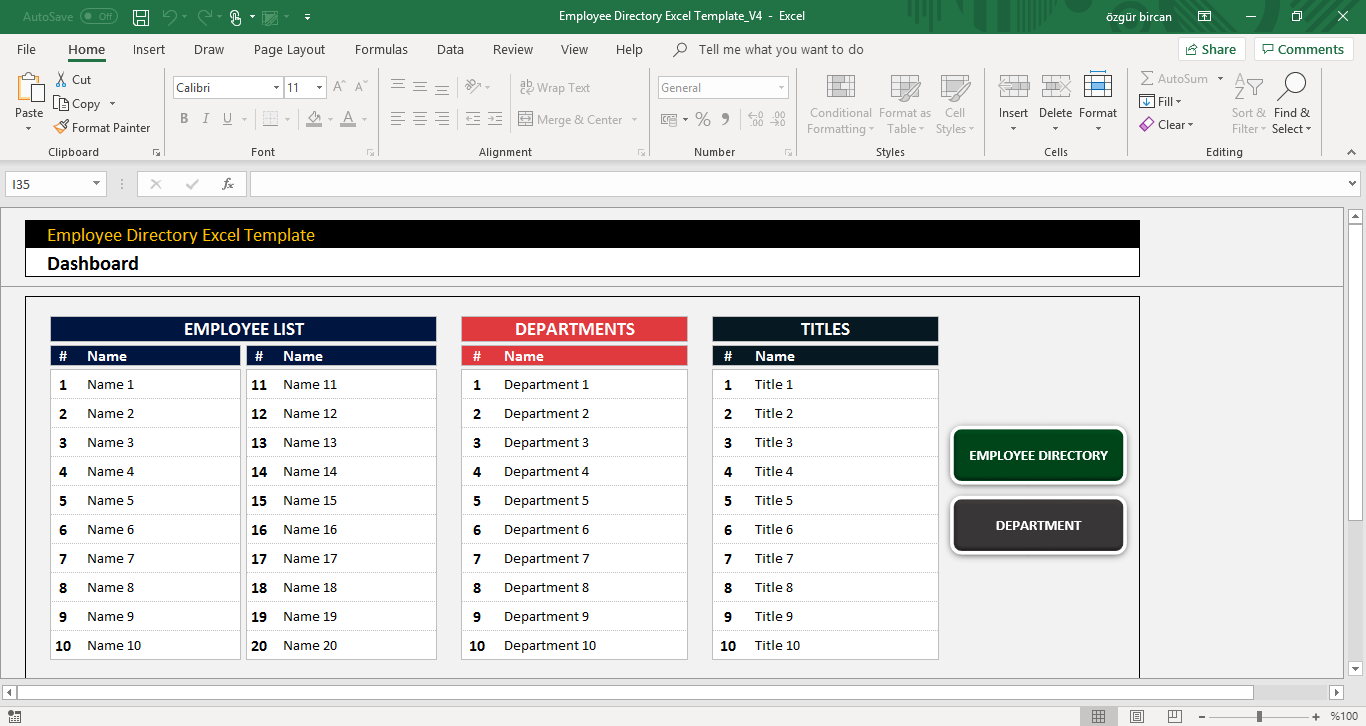The height and width of the screenshot is (726, 1366).
Task: Undo the last action in the title bar
Action: pos(169,17)
